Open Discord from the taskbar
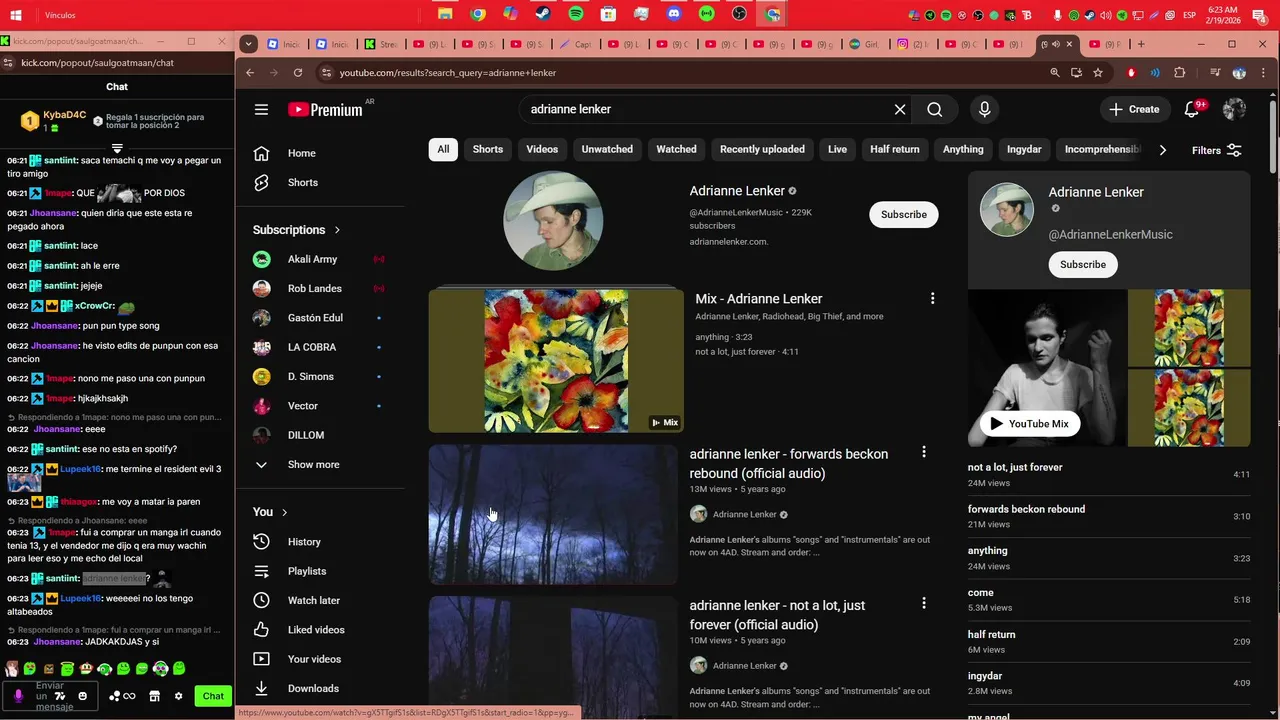 click(x=674, y=14)
